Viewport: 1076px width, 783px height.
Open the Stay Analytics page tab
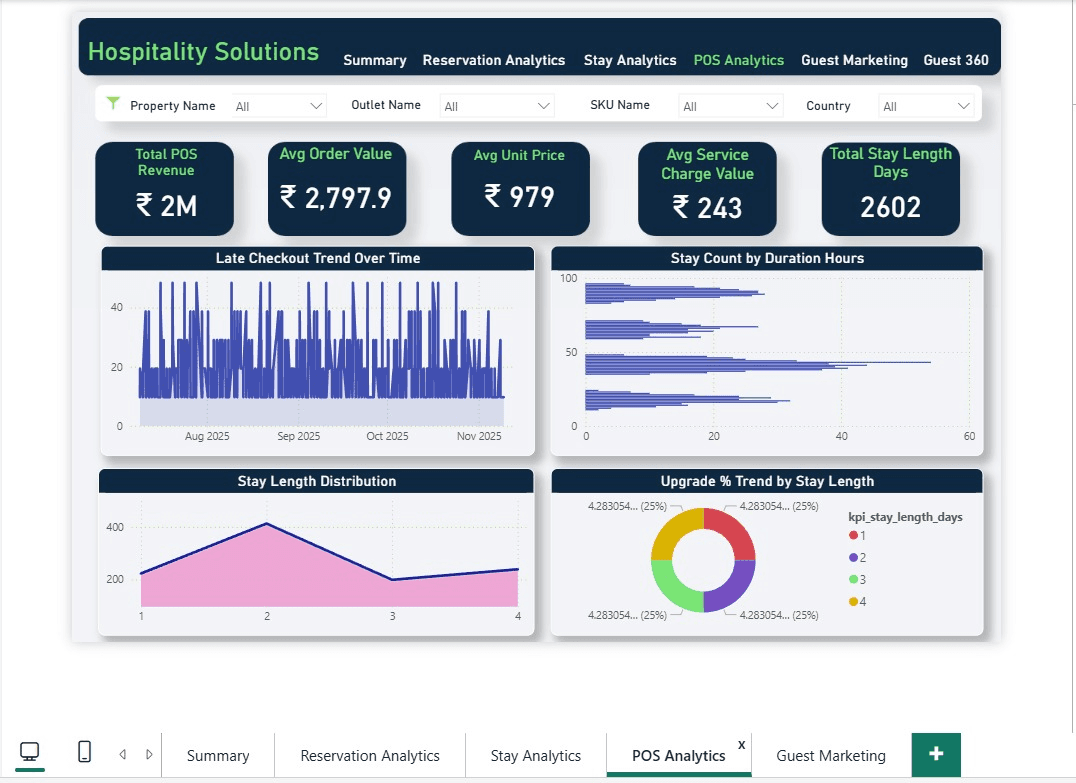click(630, 60)
